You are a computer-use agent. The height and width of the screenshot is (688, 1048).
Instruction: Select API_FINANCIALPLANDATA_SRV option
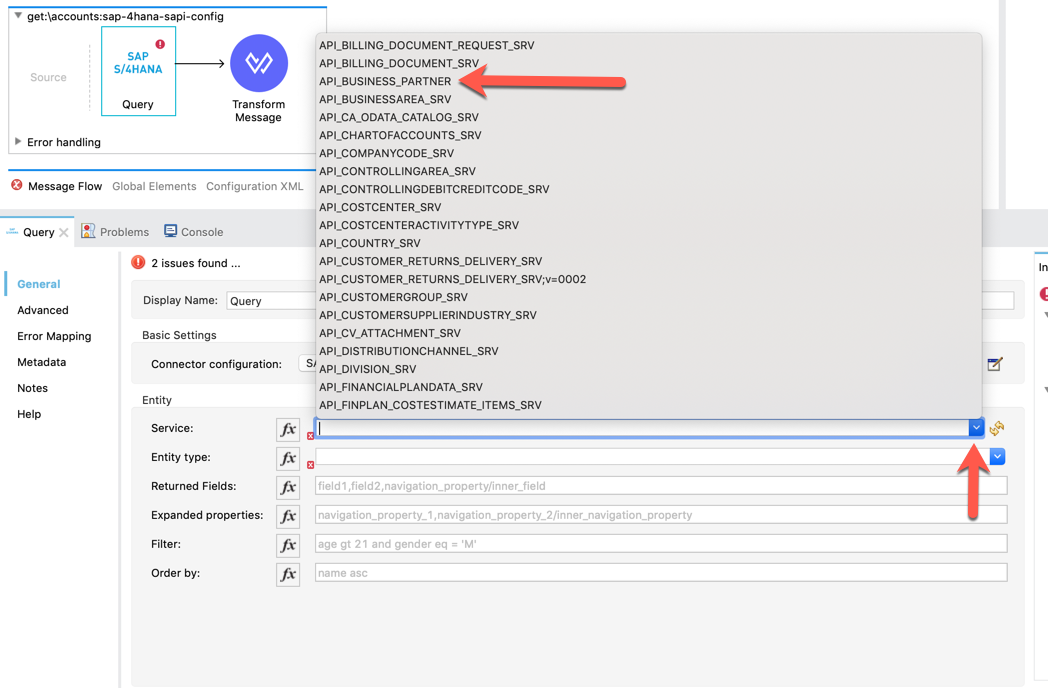point(400,388)
